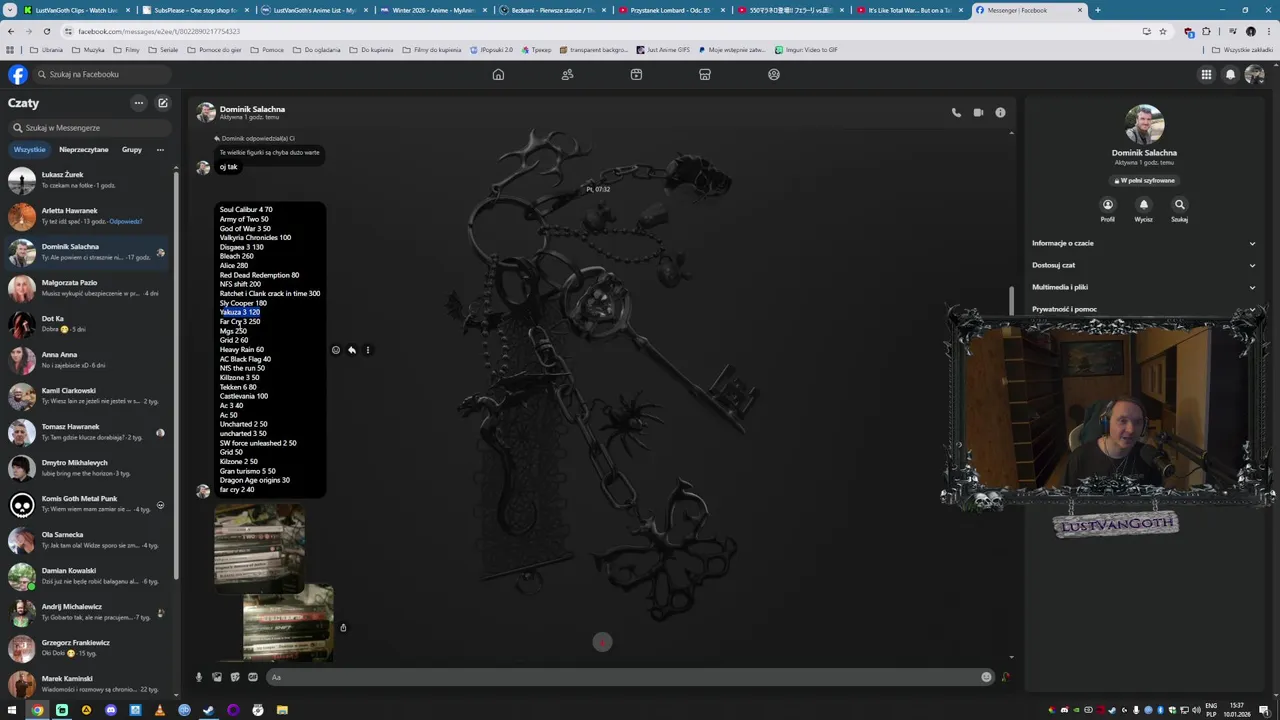Open the Marketplace icon in top bar
This screenshot has height=720, width=1280.
[705, 74]
